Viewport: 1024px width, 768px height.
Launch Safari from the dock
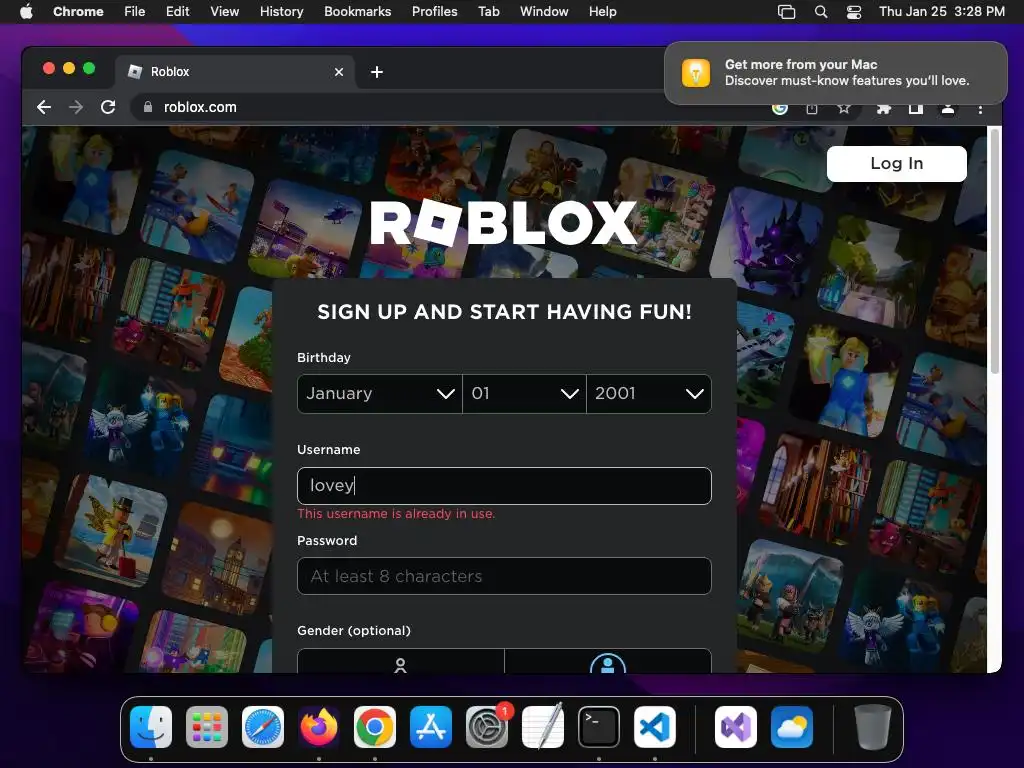tap(263, 727)
